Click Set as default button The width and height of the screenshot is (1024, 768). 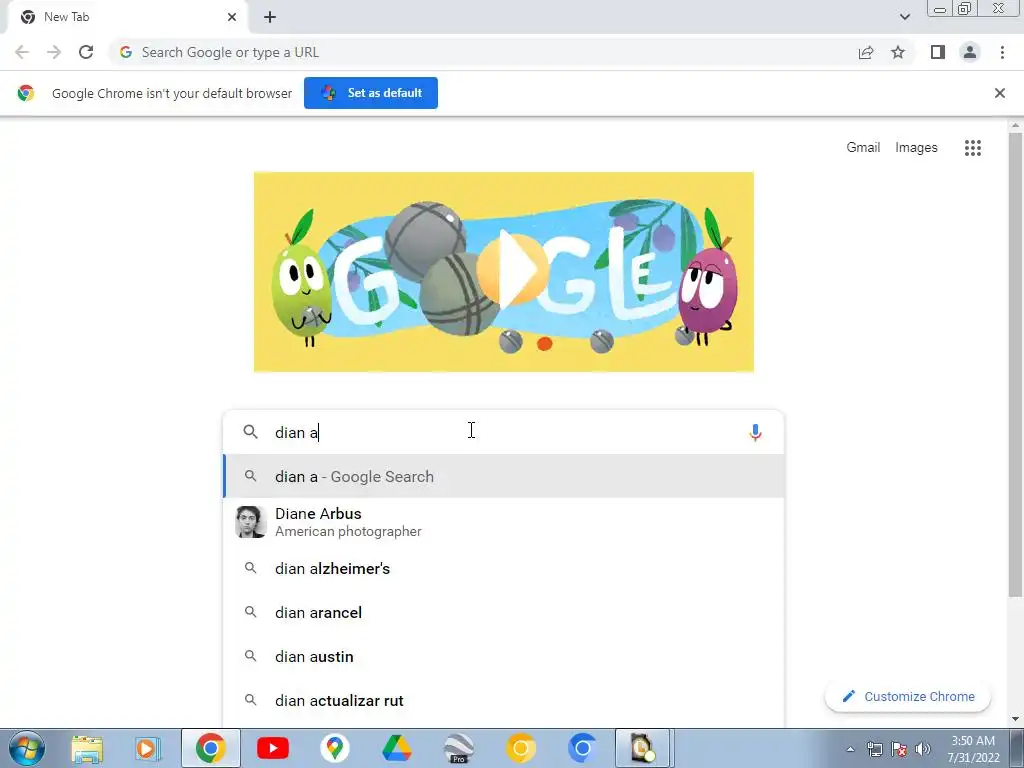point(371,93)
